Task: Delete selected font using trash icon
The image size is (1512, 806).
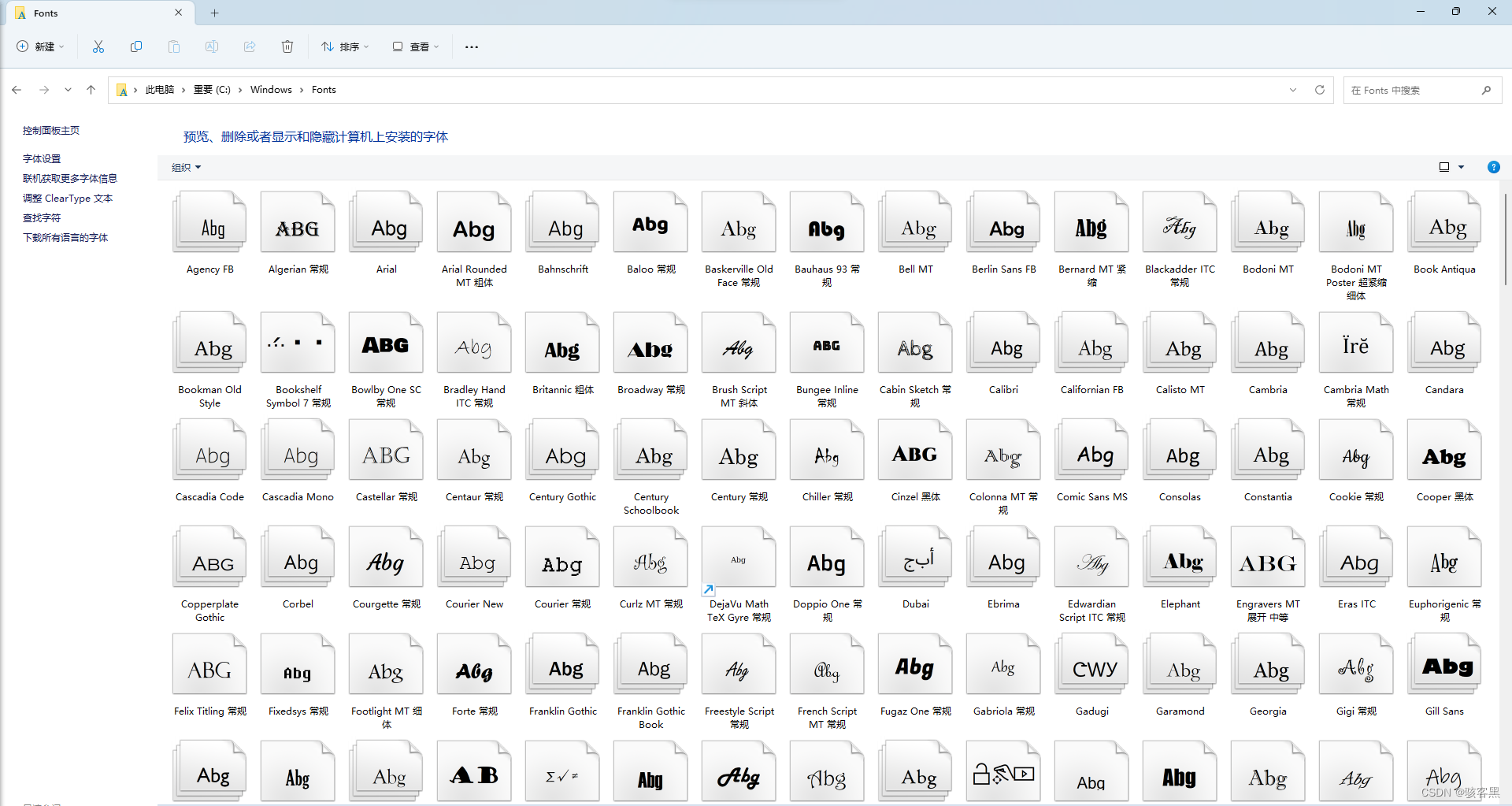Action: (x=287, y=46)
